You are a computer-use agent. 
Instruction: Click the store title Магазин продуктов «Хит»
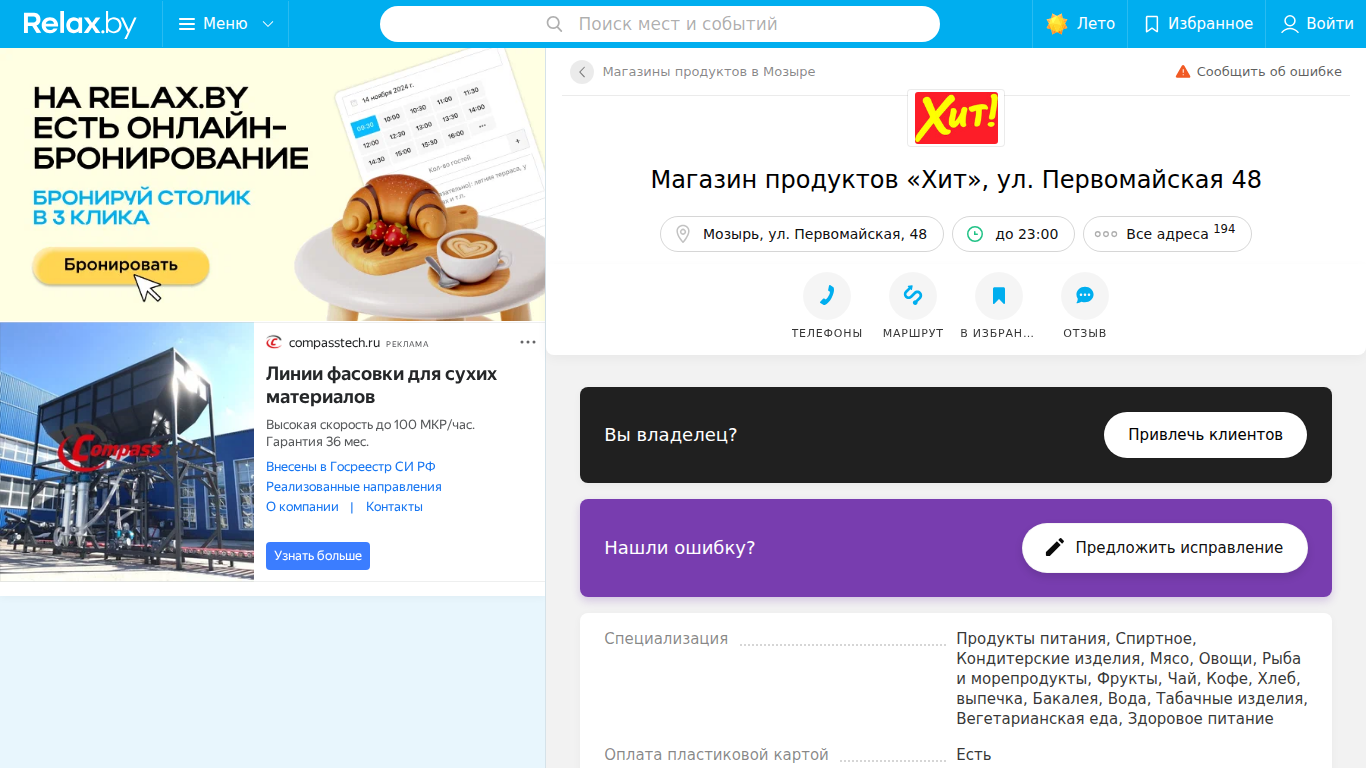click(x=956, y=180)
